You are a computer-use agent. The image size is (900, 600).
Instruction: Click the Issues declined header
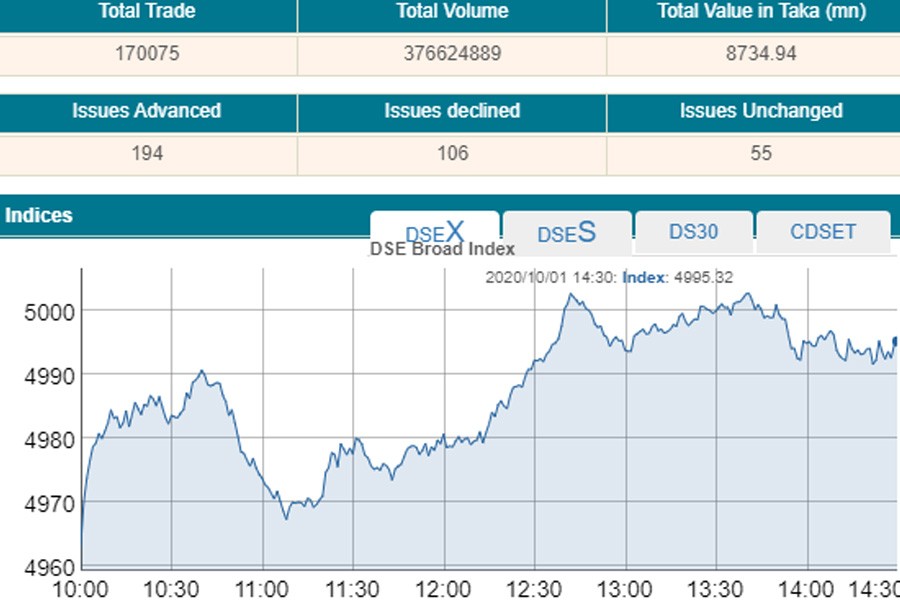coord(452,112)
